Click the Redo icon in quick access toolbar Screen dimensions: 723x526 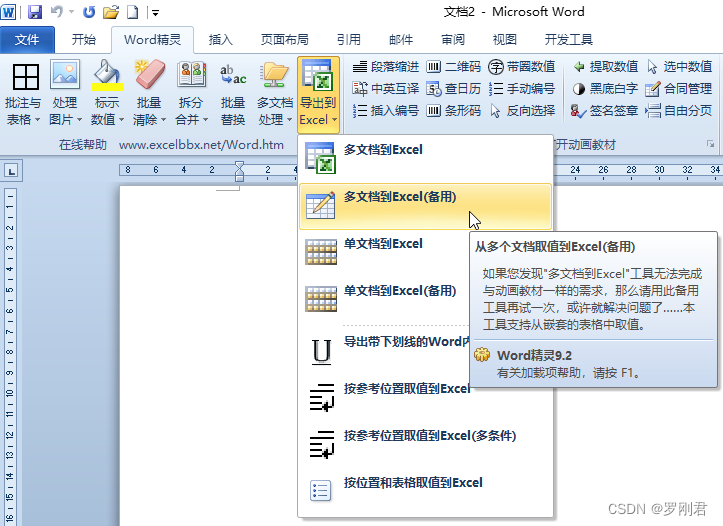[89, 12]
